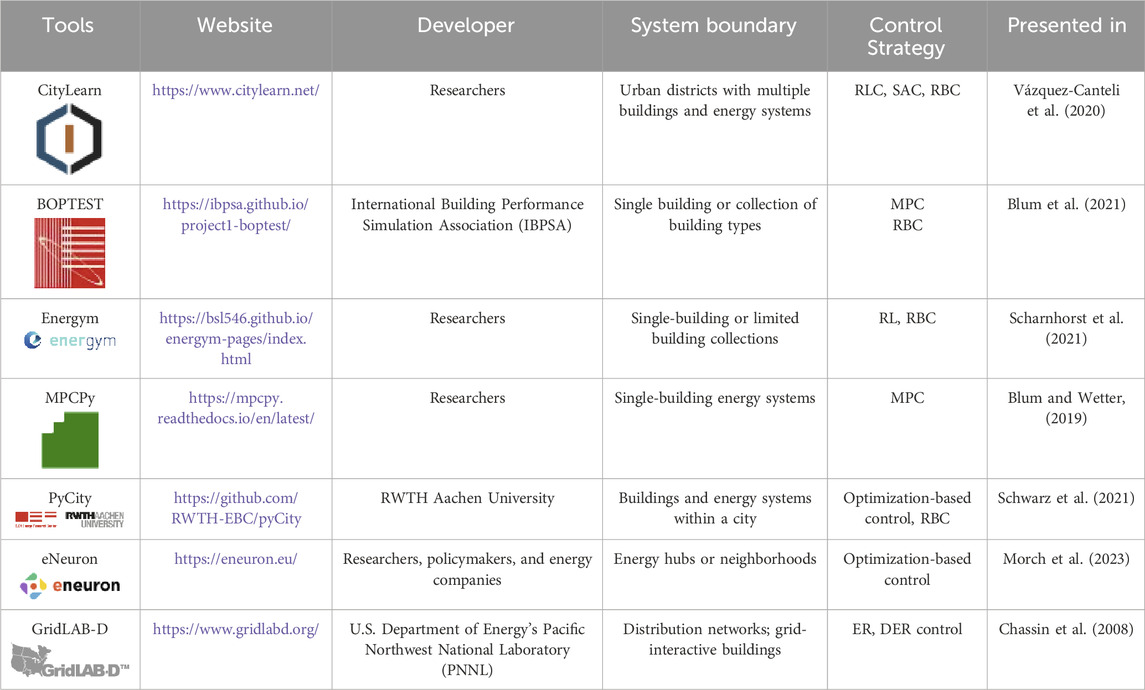Screen dimensions: 1145x690
Task: Click the Scharnhorst et al. (2021) citation
Action: click(1066, 329)
